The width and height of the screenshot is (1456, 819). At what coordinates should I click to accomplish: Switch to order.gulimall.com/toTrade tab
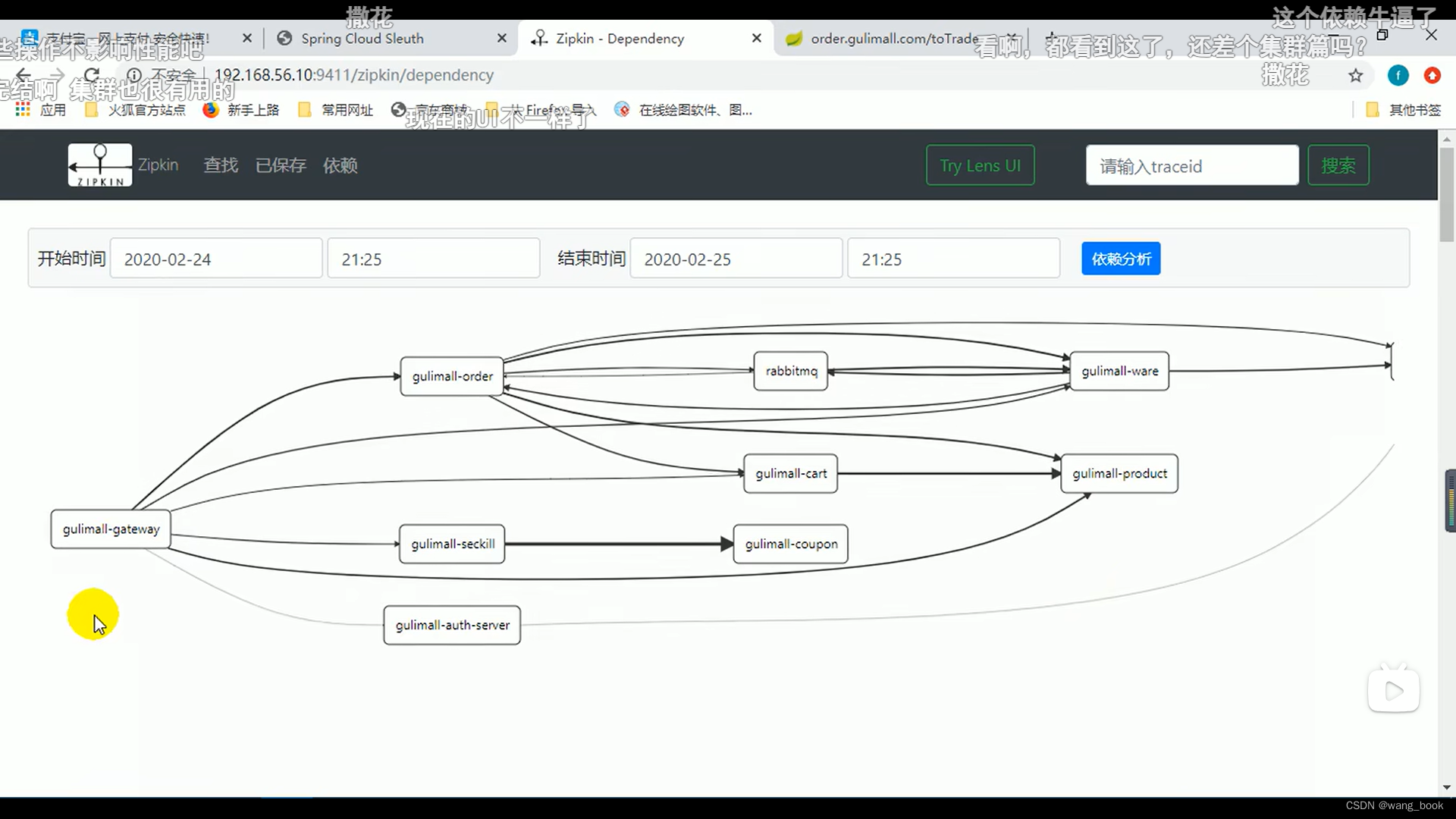[x=893, y=39]
